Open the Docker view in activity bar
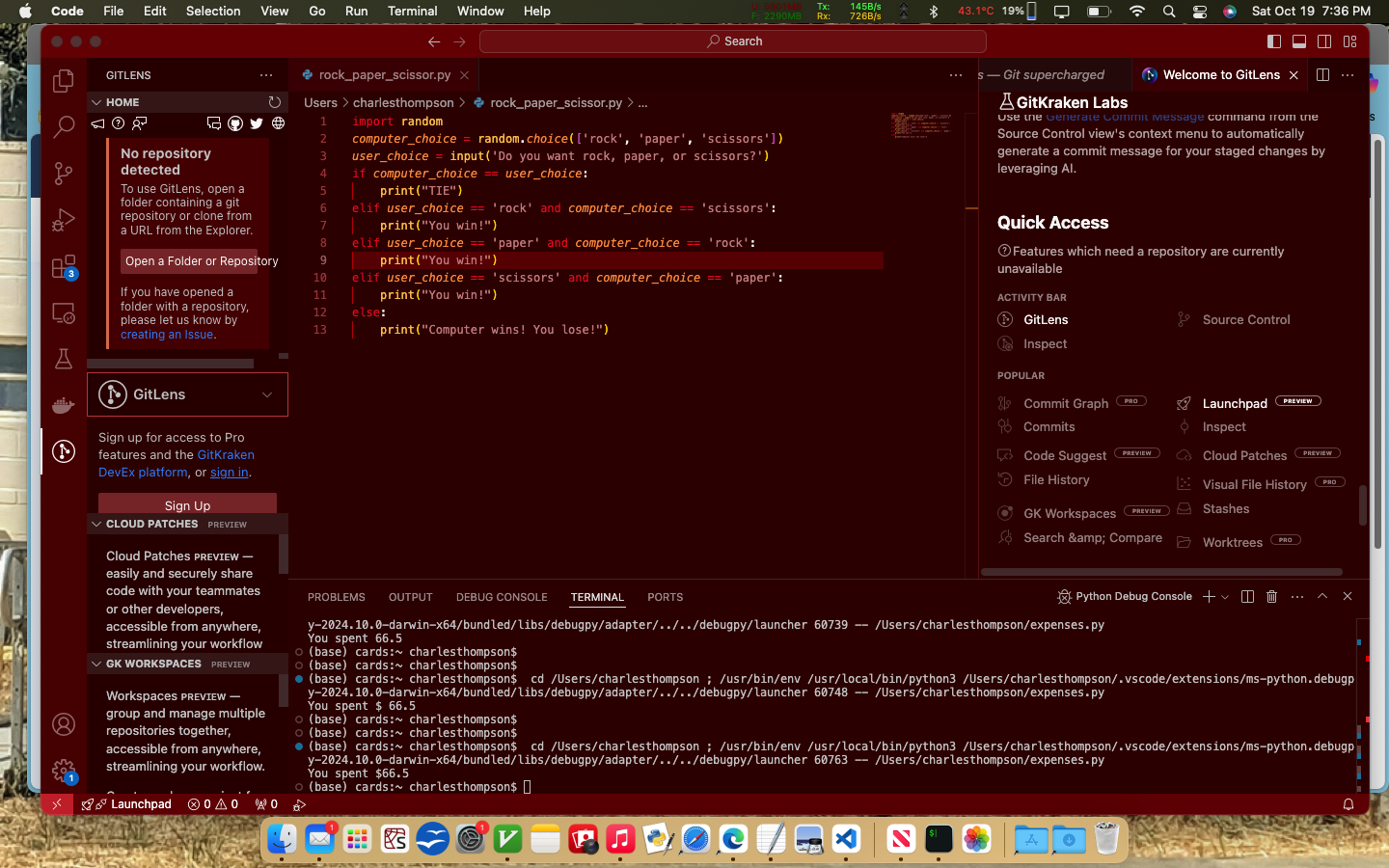This screenshot has height=868, width=1389. click(x=64, y=405)
